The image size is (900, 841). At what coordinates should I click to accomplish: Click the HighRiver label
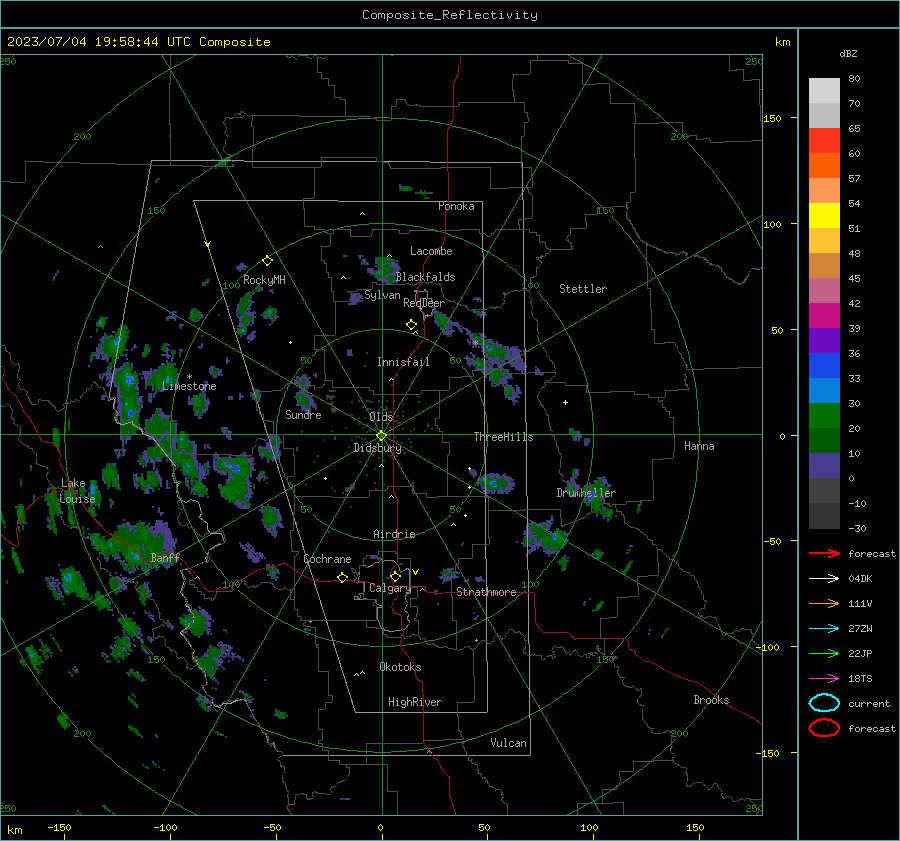[415, 702]
